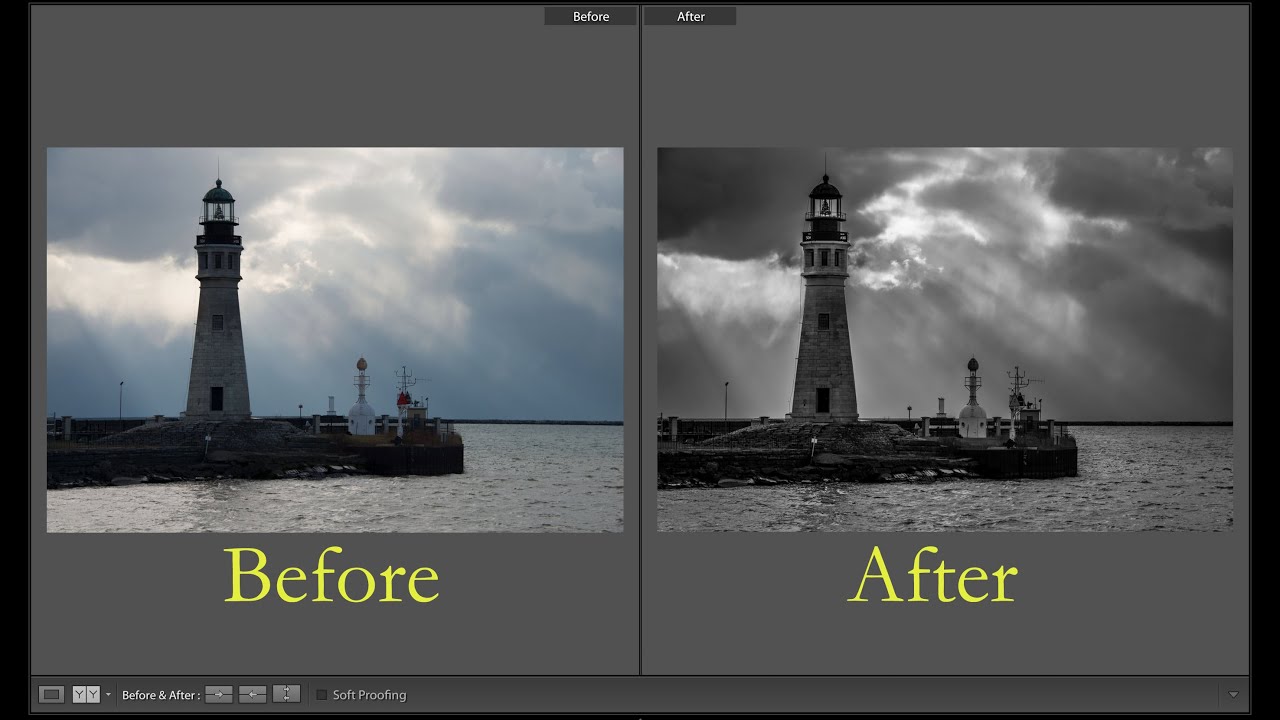Click the "Before & After :" toolbar label
The width and height of the screenshot is (1280, 720).
click(x=161, y=695)
